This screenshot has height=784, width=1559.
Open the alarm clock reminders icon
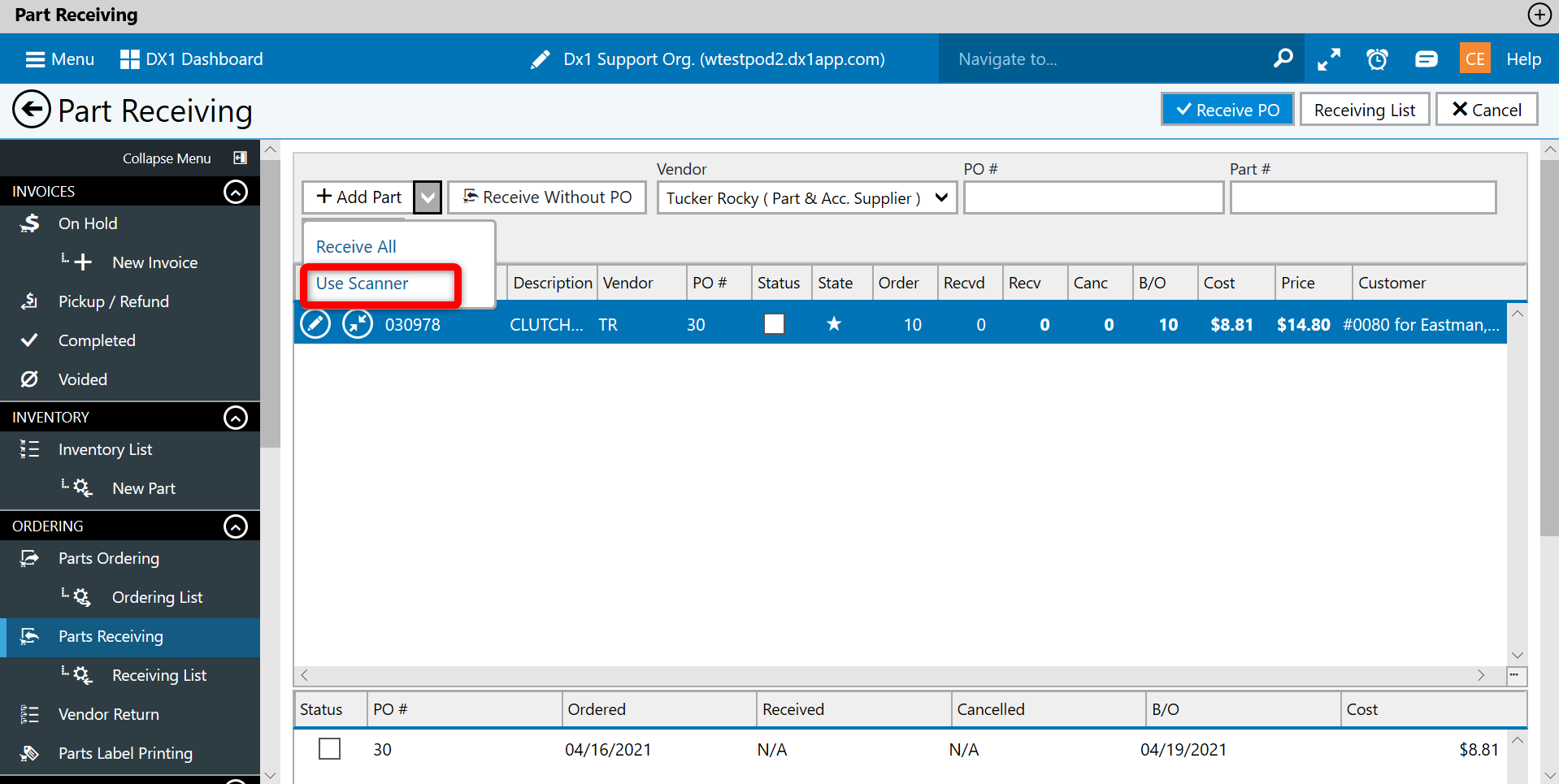(x=1377, y=59)
